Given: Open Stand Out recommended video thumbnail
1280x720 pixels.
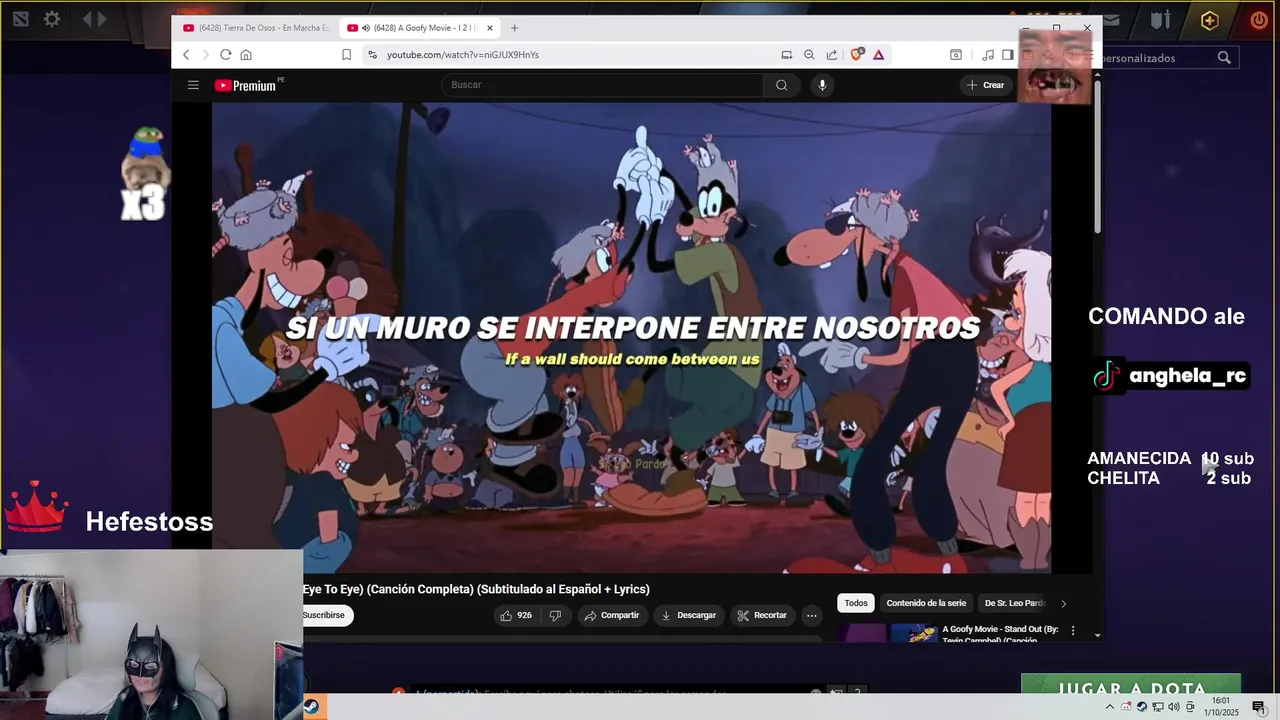Looking at the screenshot, I should 889,633.
